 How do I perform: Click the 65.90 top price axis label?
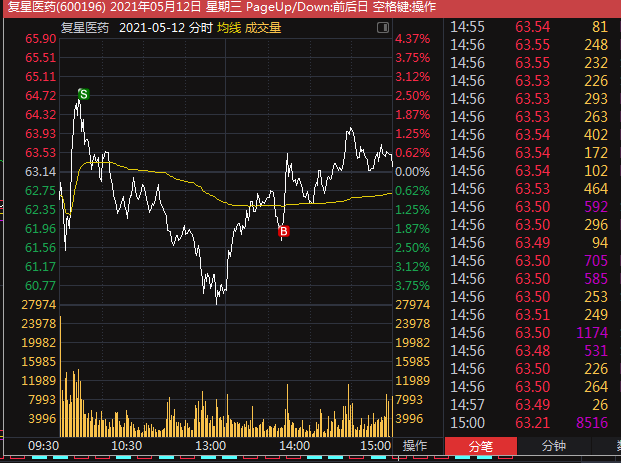[x=40, y=39]
